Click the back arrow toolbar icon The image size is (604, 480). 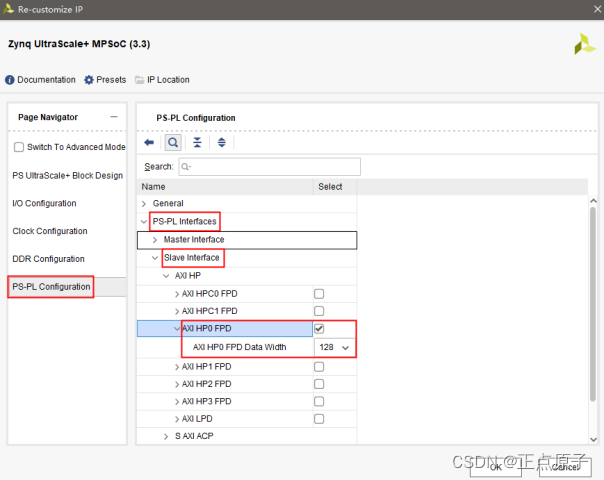click(x=149, y=143)
